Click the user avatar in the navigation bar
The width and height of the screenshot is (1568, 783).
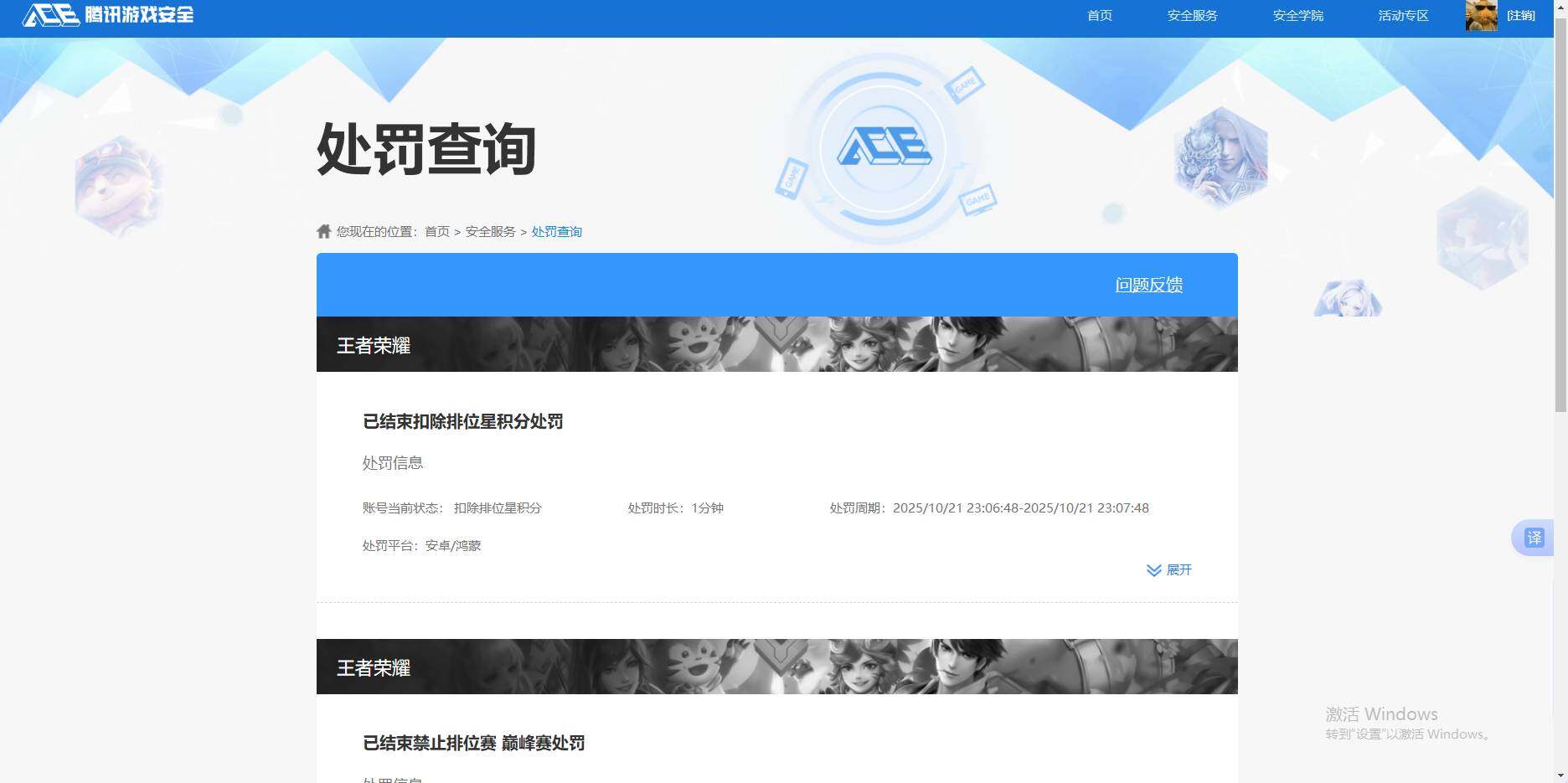1481,14
